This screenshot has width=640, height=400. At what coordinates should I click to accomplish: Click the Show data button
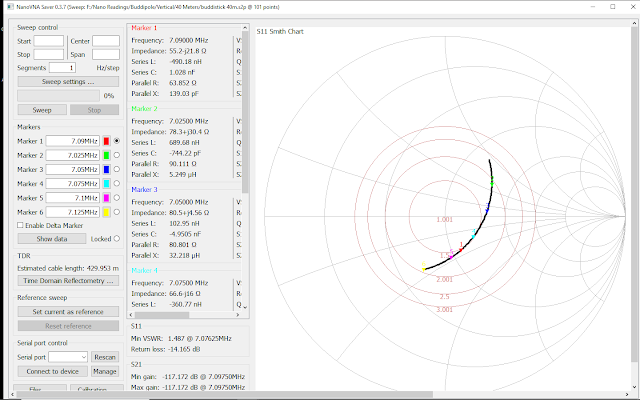52,239
